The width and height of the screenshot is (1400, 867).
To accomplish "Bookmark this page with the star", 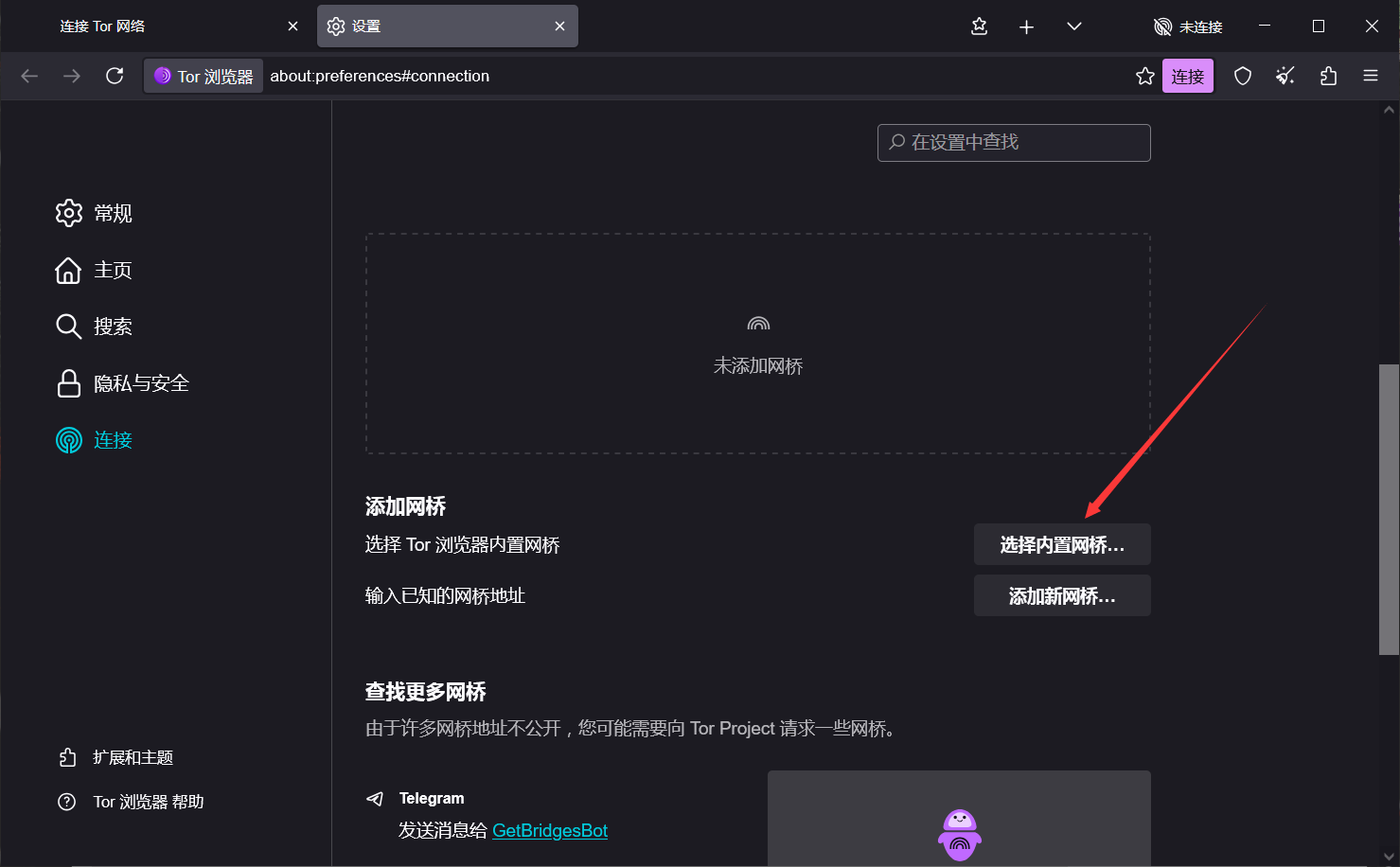I will (1144, 76).
